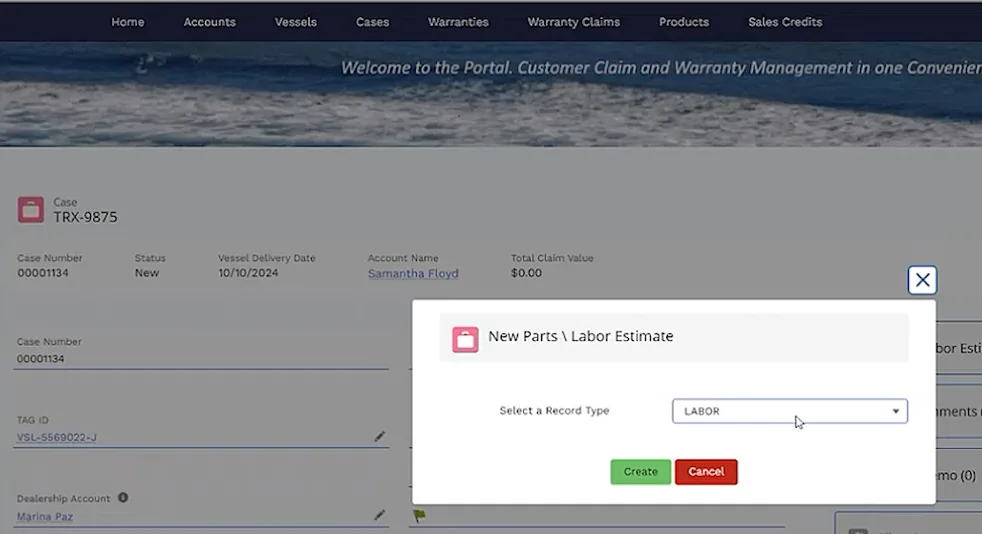The image size is (982, 534).
Task: Open the Vessels navigation tab
Action: [x=295, y=22]
